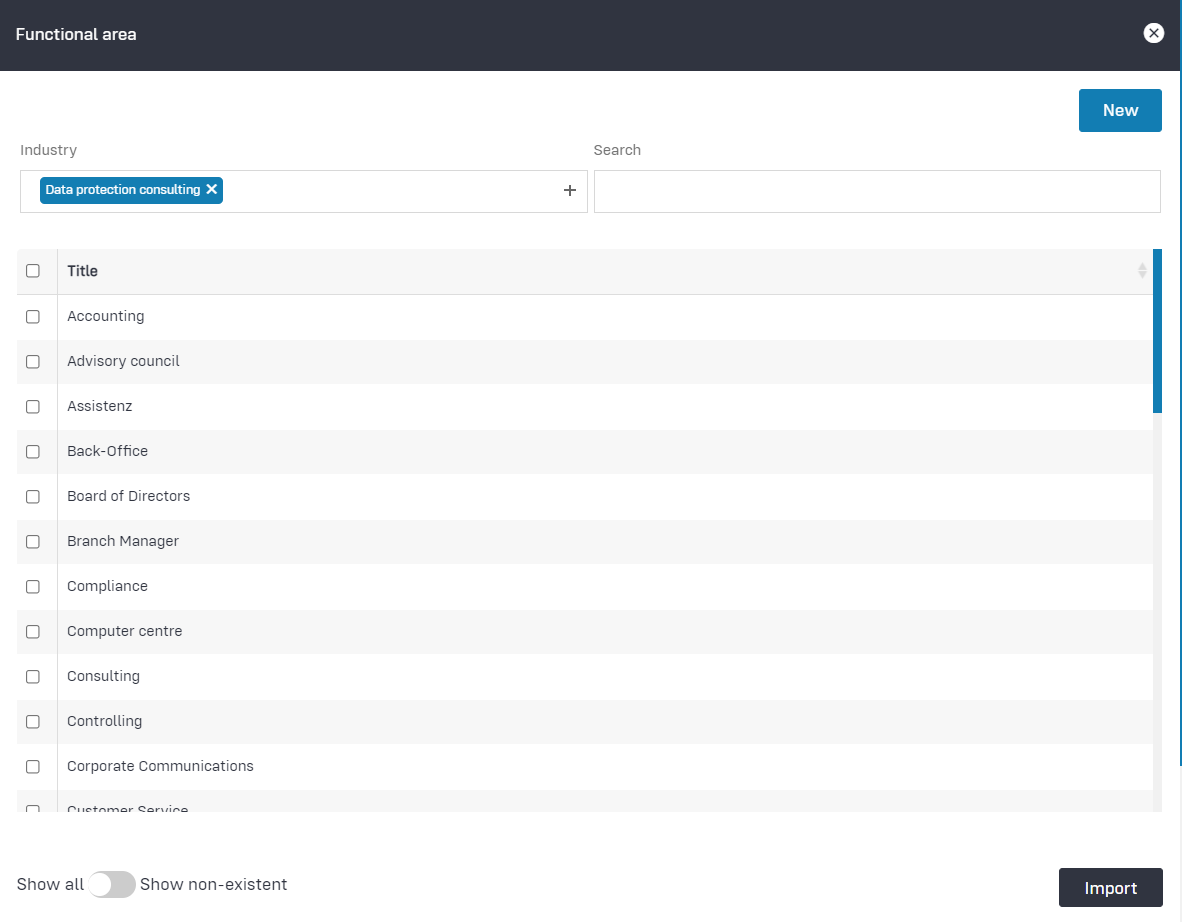The image size is (1182, 922).
Task: Click the Import button
Action: click(x=1110, y=888)
